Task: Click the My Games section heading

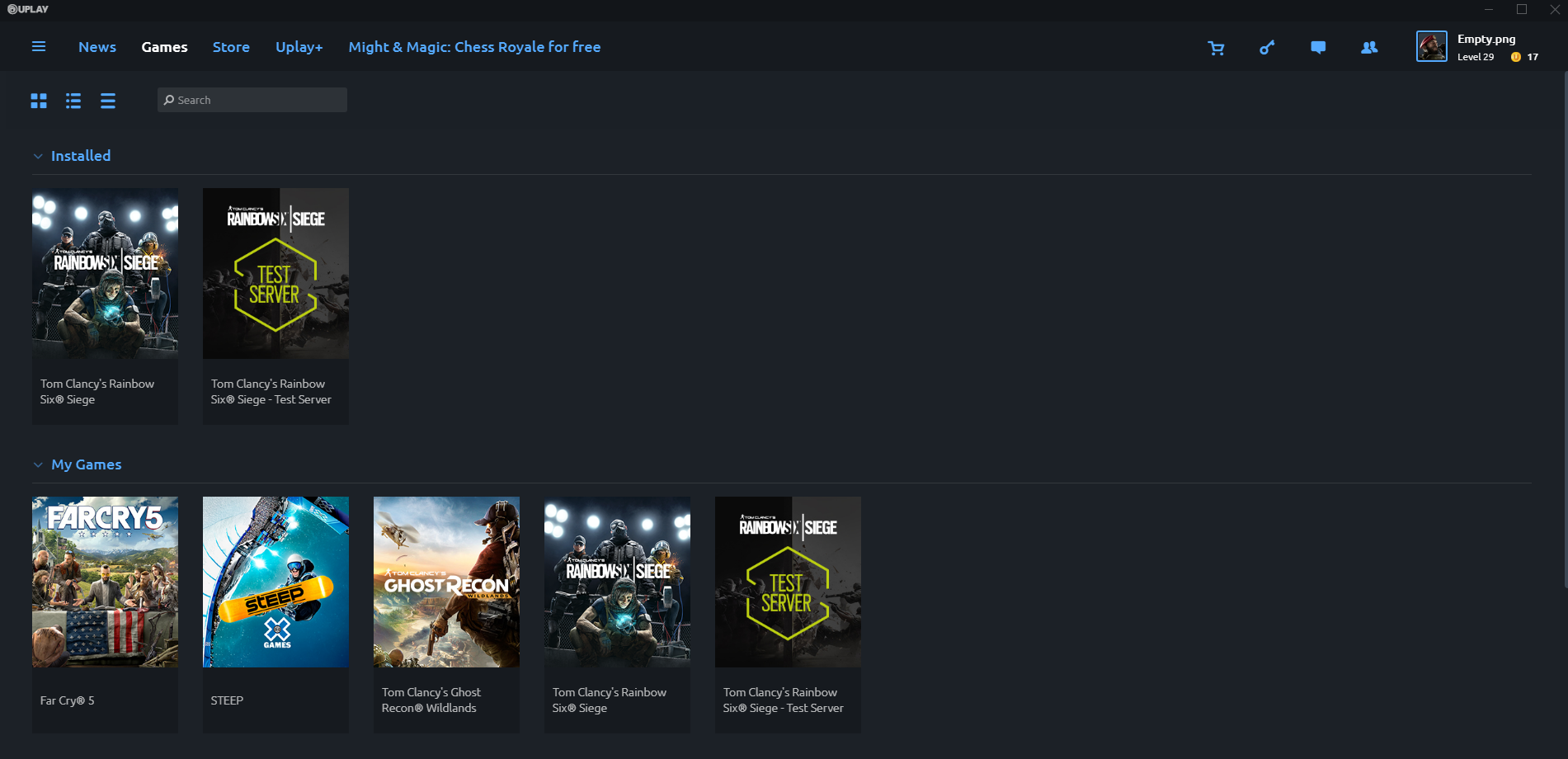Action: point(87,465)
